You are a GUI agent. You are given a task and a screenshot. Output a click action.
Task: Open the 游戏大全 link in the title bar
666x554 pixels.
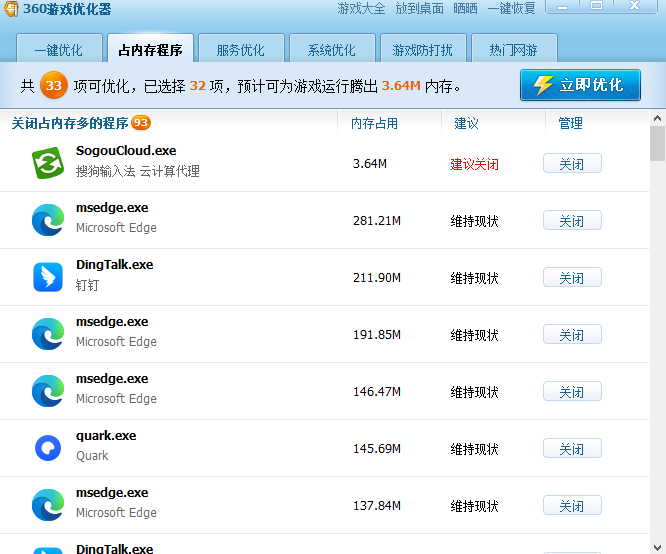[361, 9]
